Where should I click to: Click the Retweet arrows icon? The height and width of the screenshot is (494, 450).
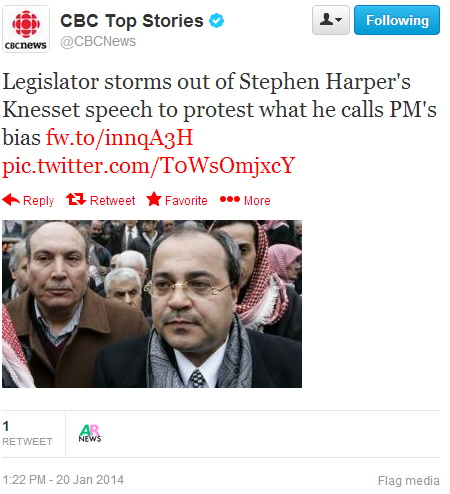(76, 199)
